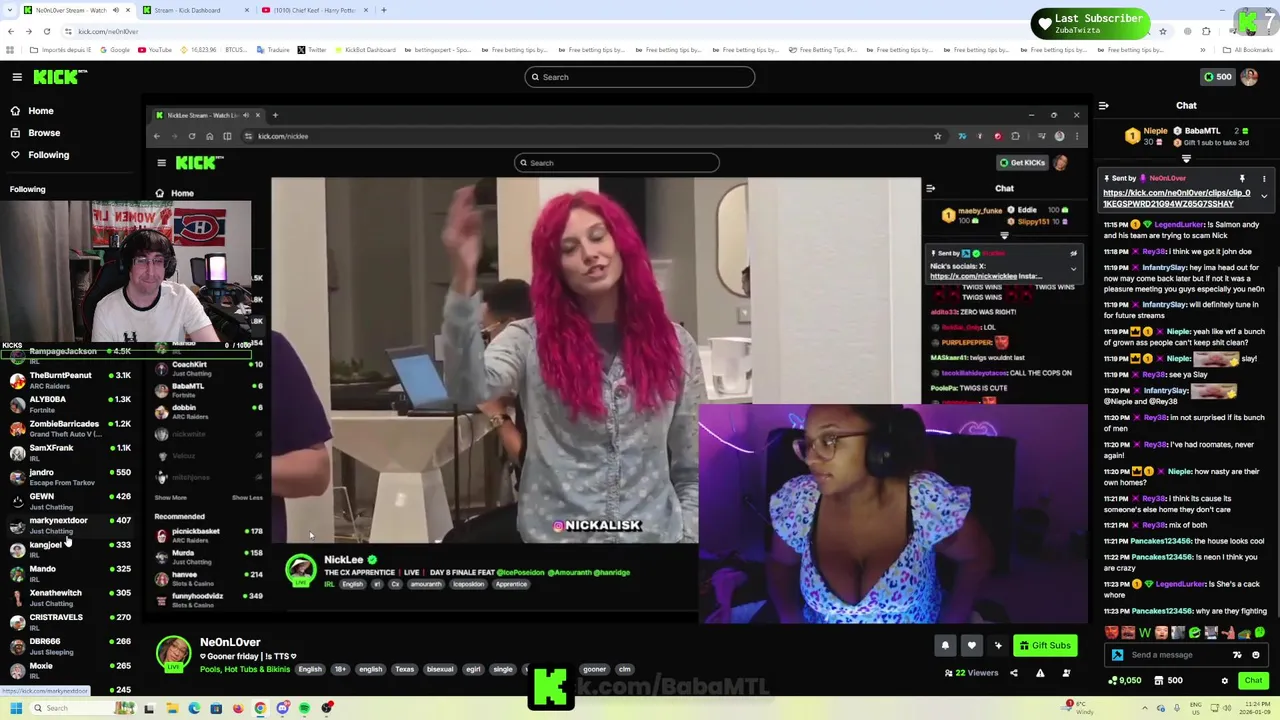Screen dimensions: 1280x720
Task: Open SamXFrank channel in sidebar
Action: tap(70, 452)
